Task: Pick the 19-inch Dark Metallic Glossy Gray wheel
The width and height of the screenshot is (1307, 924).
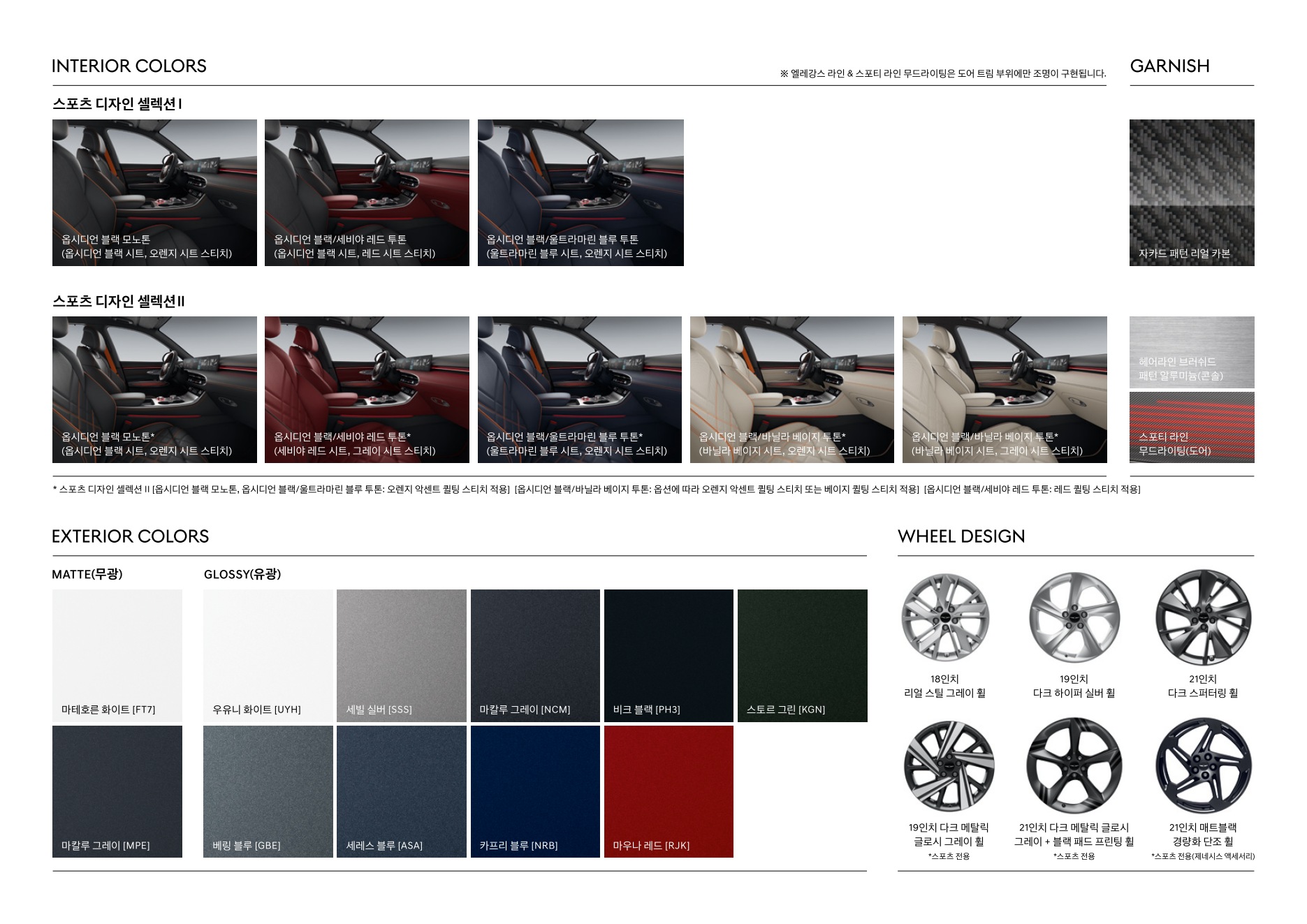Action: [948, 766]
